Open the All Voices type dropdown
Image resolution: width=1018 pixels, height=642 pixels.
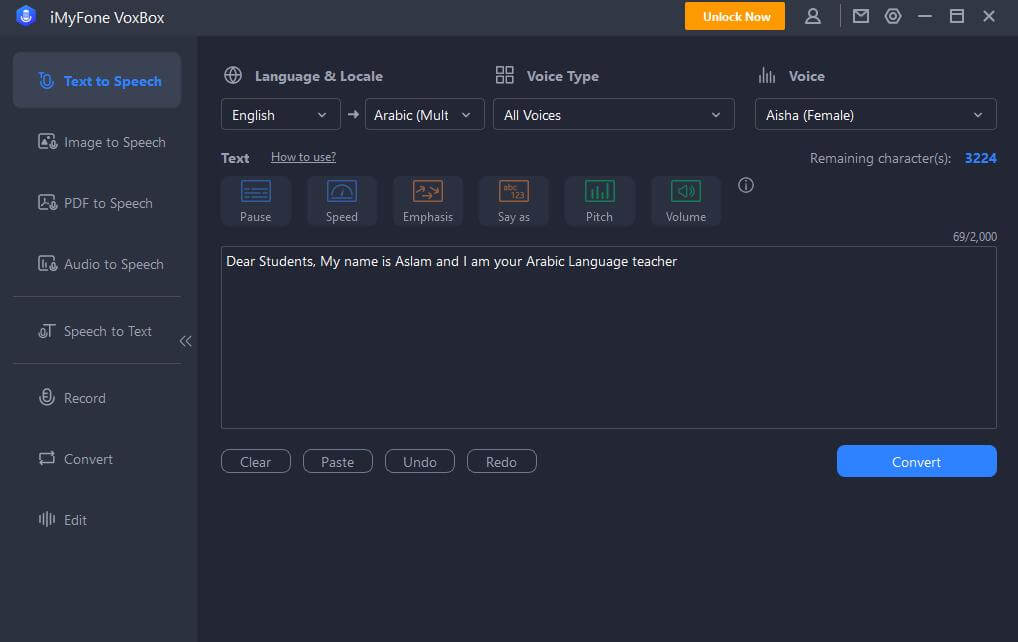pos(614,115)
